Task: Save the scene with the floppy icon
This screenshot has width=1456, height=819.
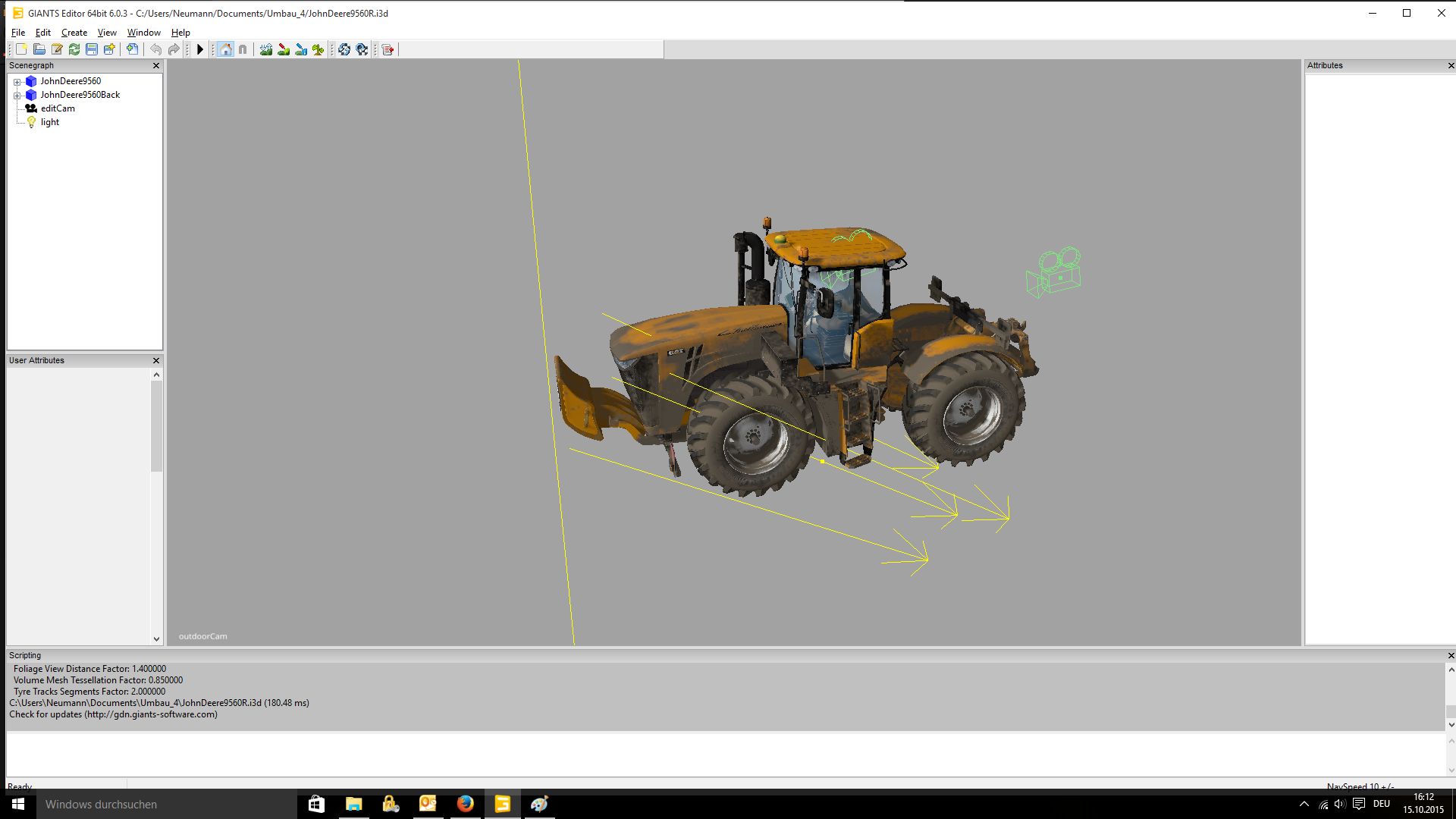Action: point(92,49)
